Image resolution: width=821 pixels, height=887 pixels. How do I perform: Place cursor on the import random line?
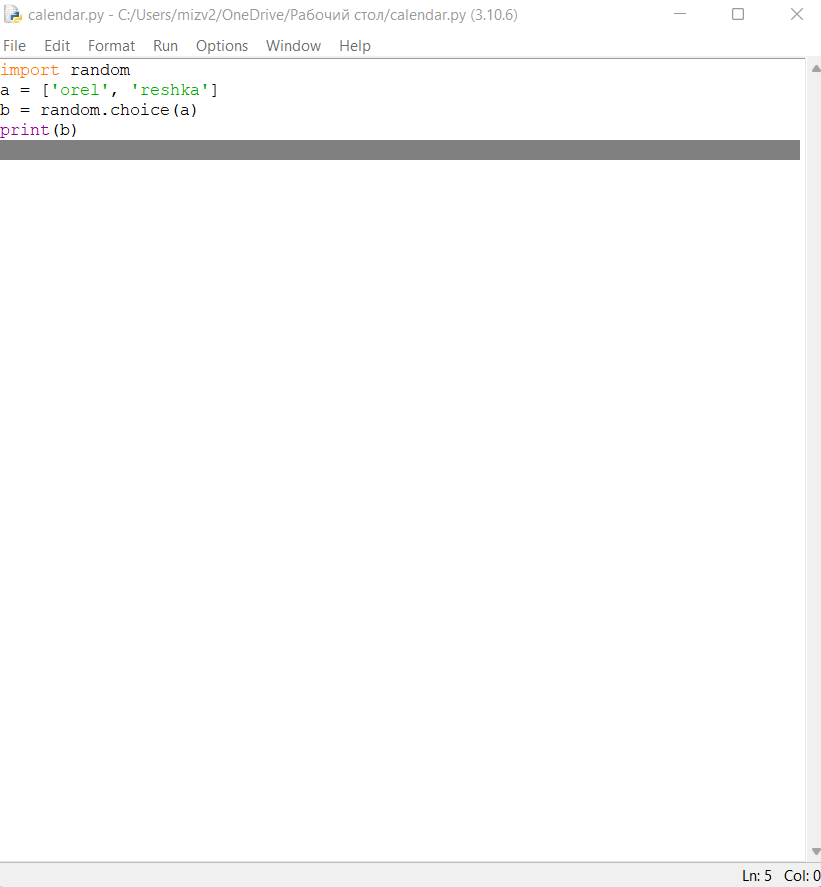pyautogui.click(x=65, y=70)
